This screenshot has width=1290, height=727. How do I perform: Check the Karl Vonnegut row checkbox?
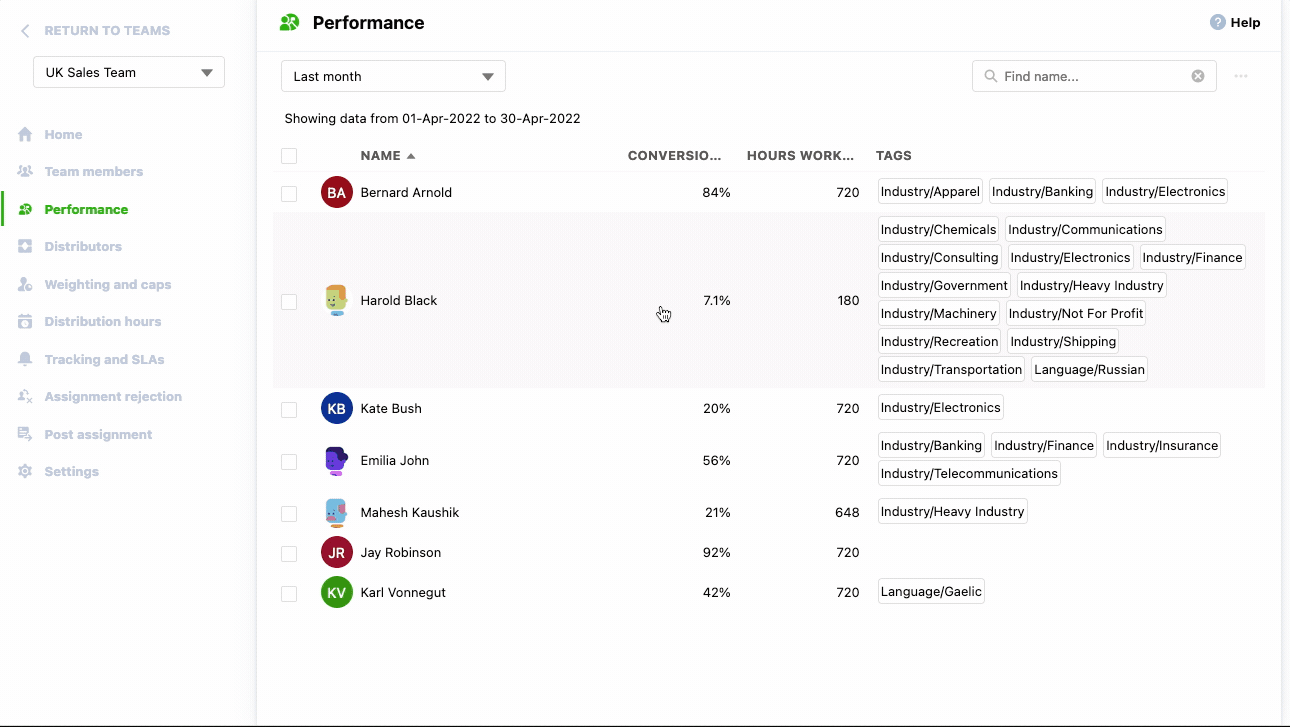(x=289, y=594)
